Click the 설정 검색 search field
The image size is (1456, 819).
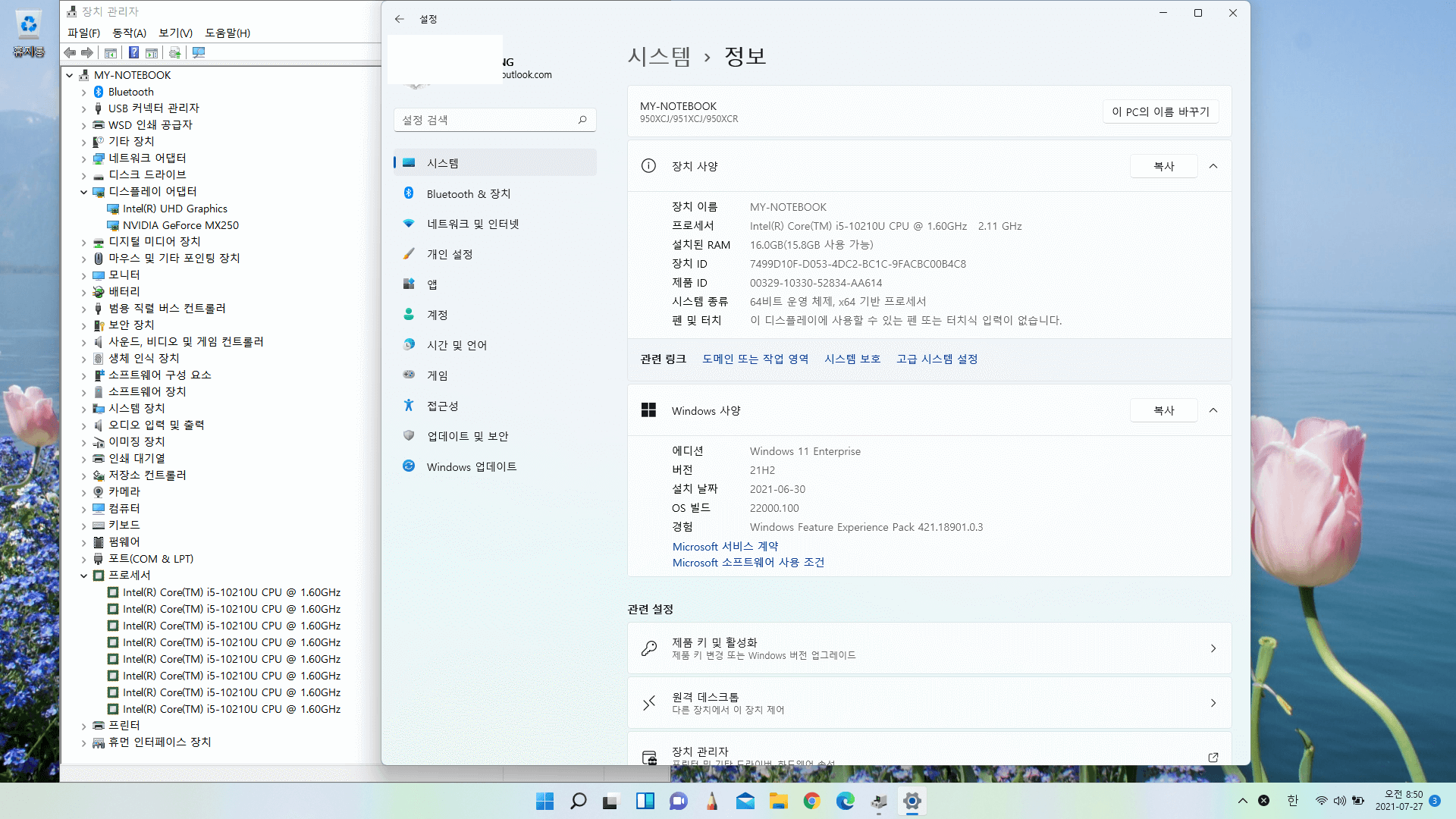[x=494, y=120]
